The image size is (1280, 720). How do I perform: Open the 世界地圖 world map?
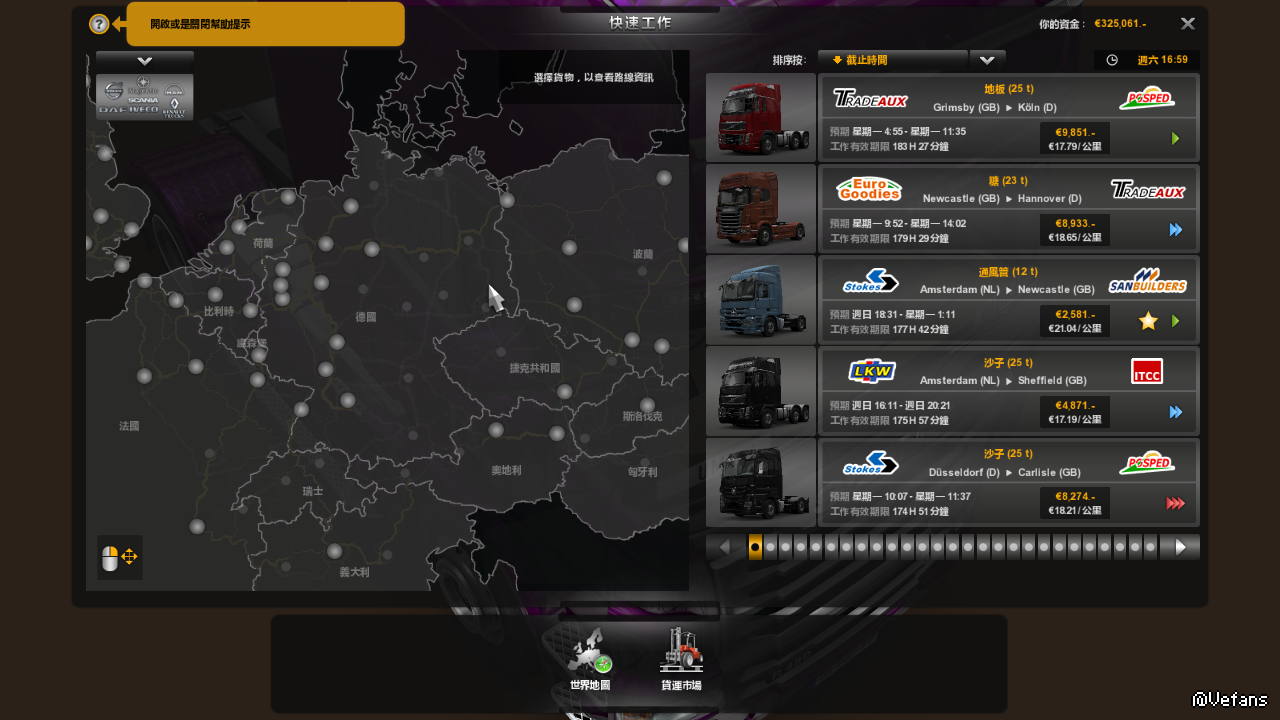[x=590, y=659]
